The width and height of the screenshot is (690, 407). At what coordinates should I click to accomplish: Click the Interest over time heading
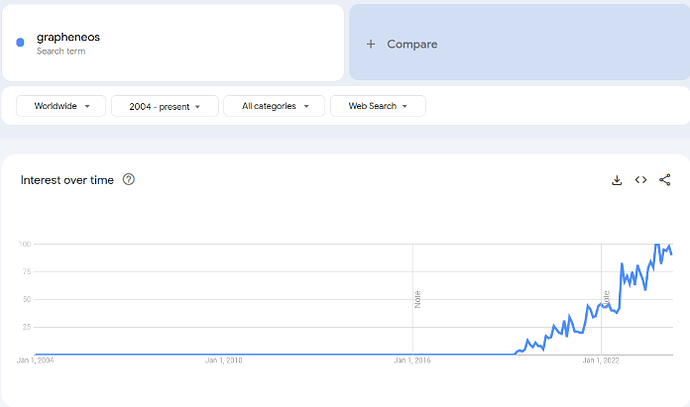coord(67,180)
